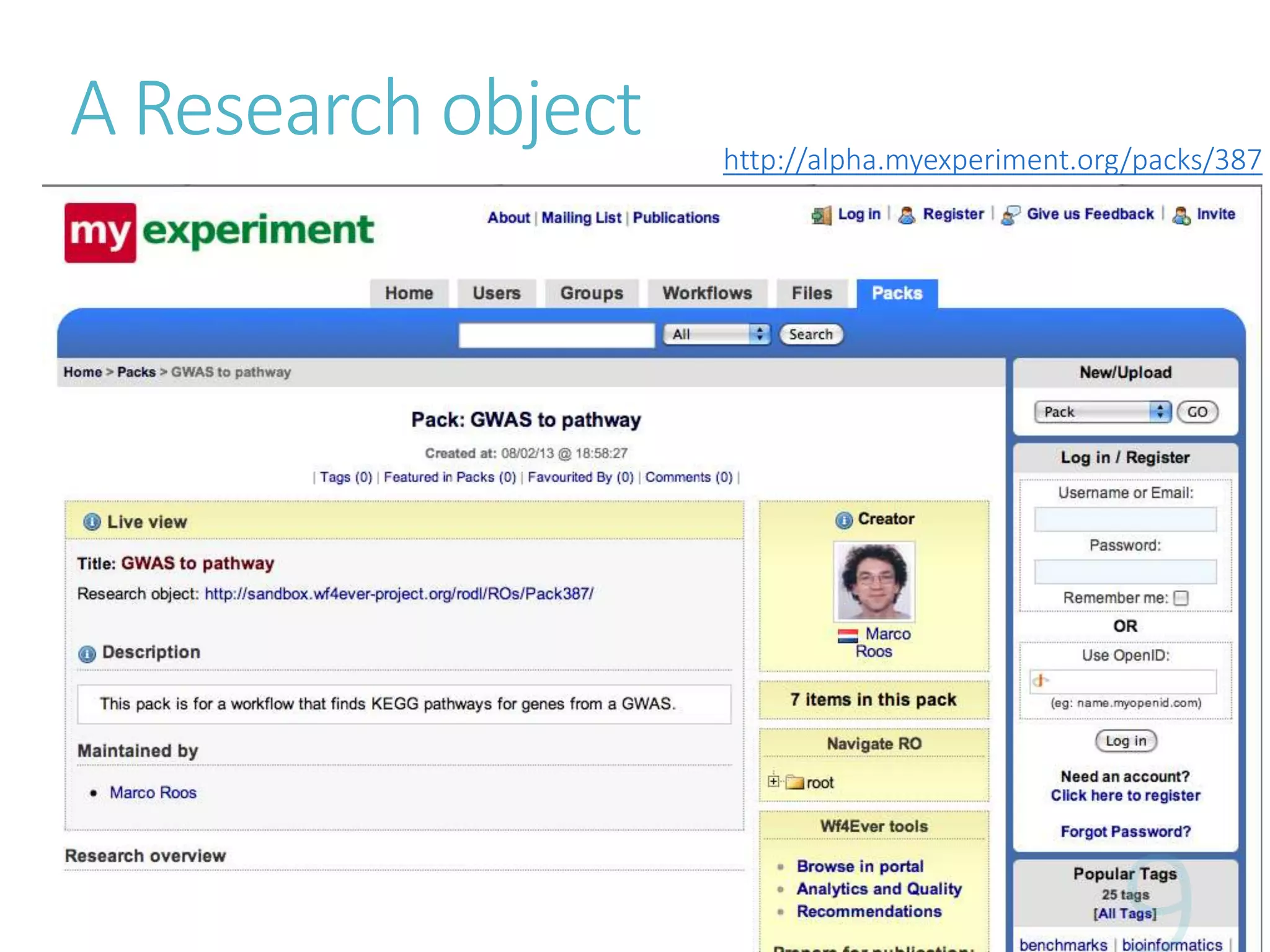Click the All Tags link

pos(1126,914)
